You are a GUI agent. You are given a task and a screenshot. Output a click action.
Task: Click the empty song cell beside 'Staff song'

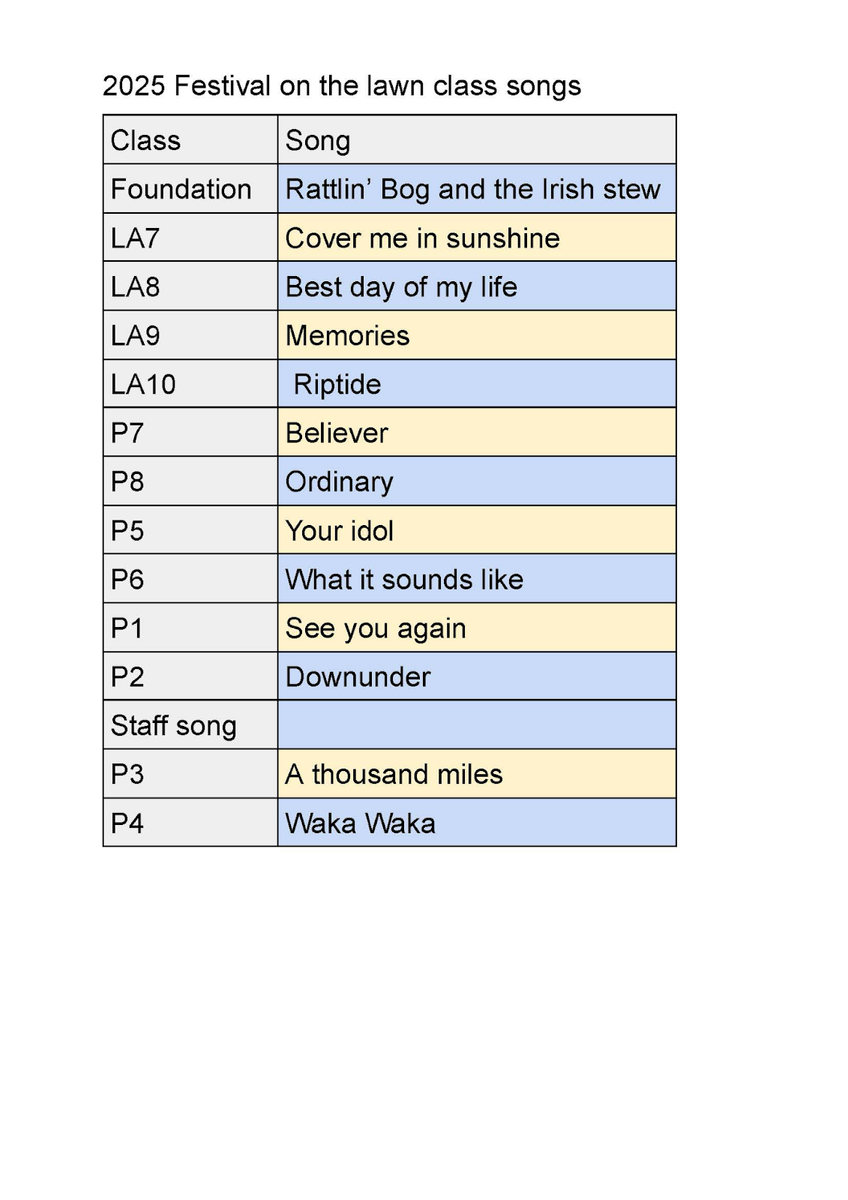[x=476, y=725]
